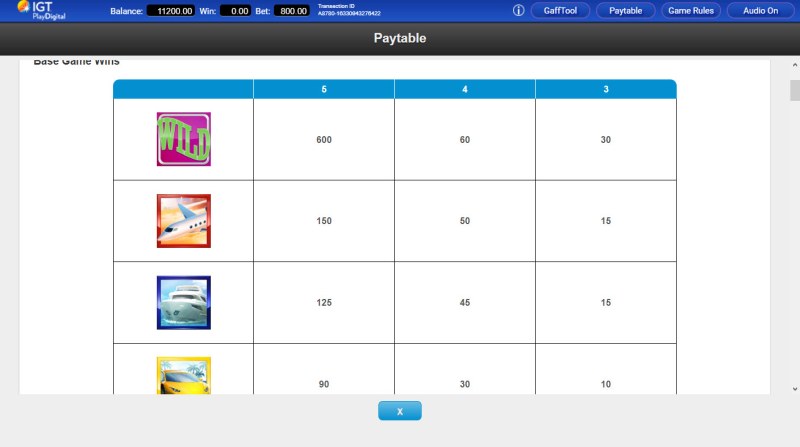This screenshot has width=800, height=447.
Task: Click the info icon in the top bar
Action: point(518,10)
